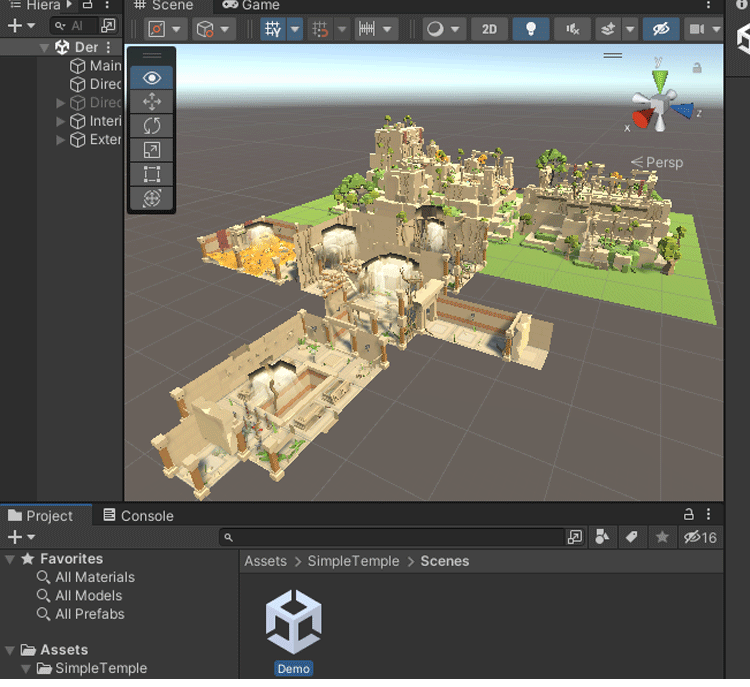Toggle scene lighting lightbulb
Image resolution: width=750 pixels, height=687 pixels.
[x=530, y=29]
